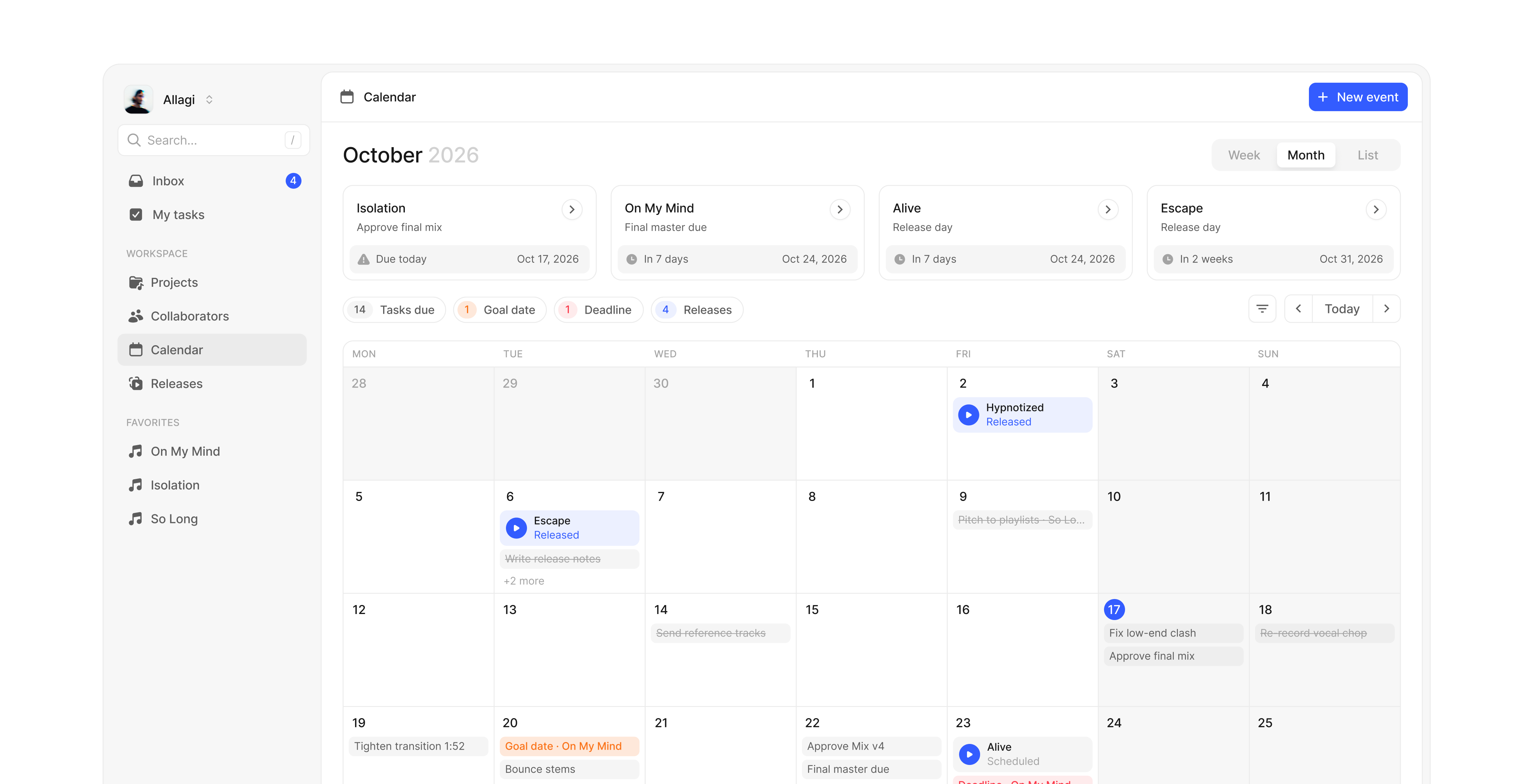Image resolution: width=1534 pixels, height=784 pixels.
Task: Open Goal date · On My Mind event
Action: 569,746
